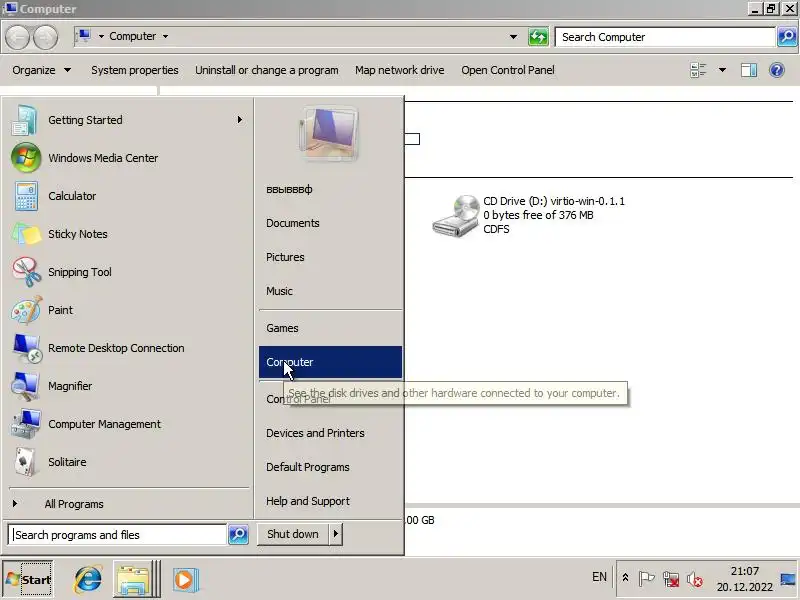The width and height of the screenshot is (800, 600).
Task: Expand the arrow after Computer in address bar
Action: pos(165,36)
